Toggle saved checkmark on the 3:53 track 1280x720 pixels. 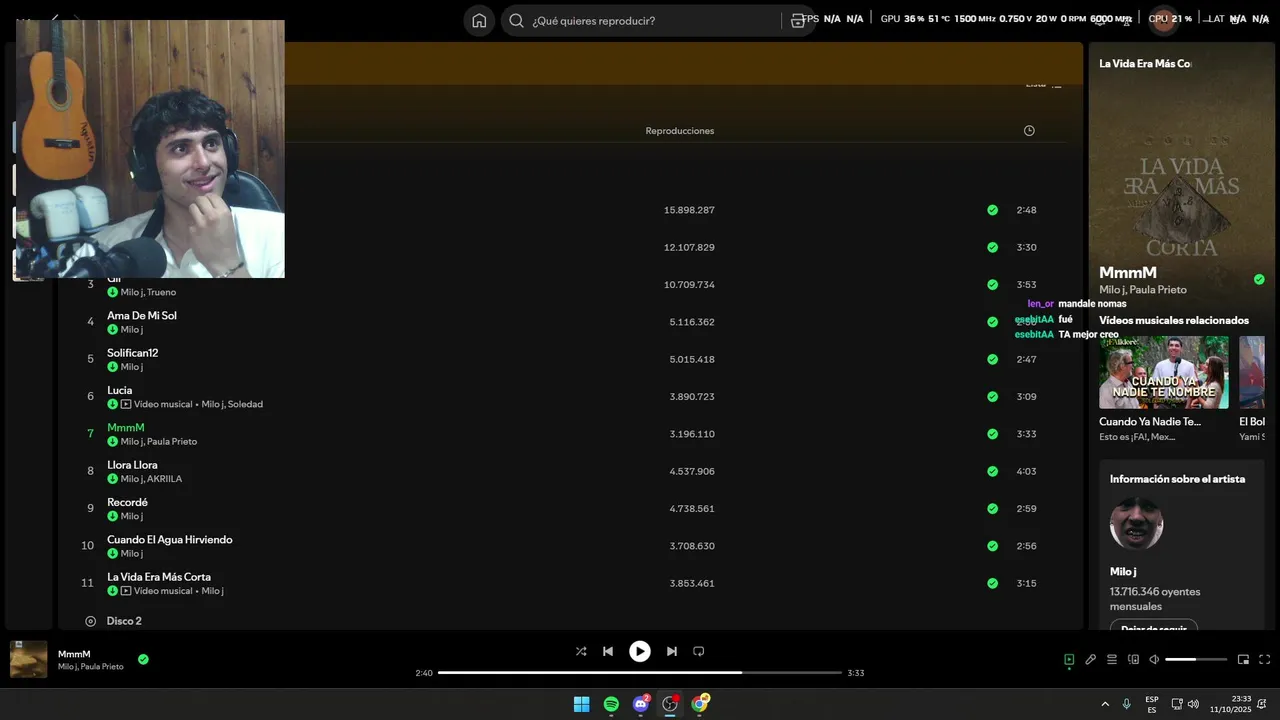[992, 285]
